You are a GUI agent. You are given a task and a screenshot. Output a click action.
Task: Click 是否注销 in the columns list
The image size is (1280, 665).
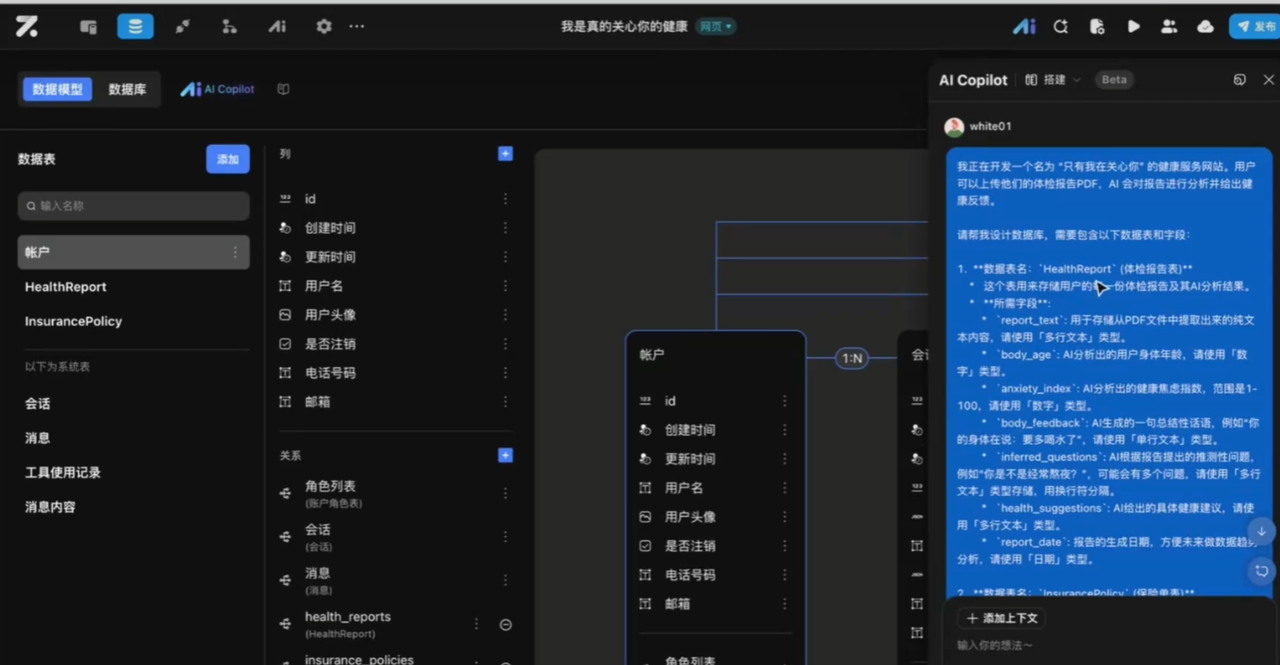click(x=330, y=344)
